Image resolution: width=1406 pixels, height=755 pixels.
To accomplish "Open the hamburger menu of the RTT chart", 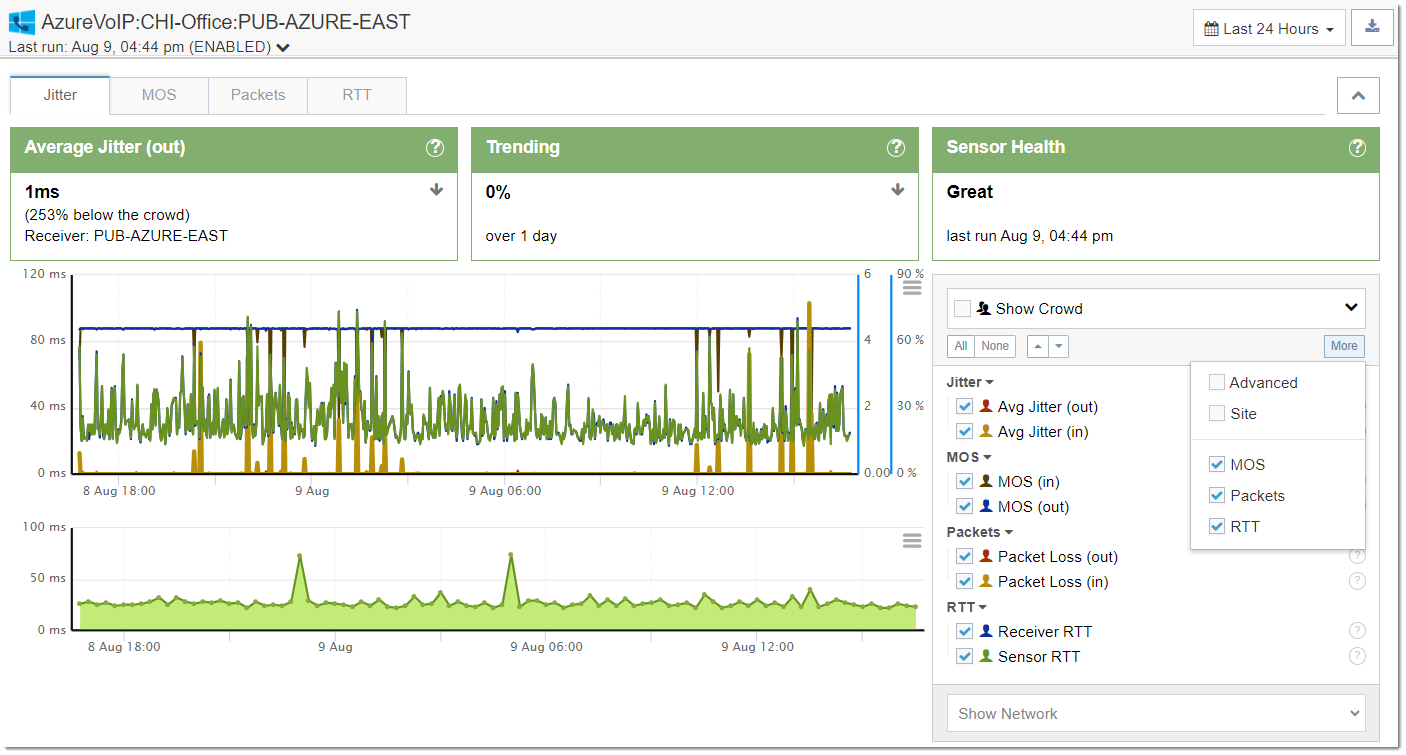I will tap(912, 541).
